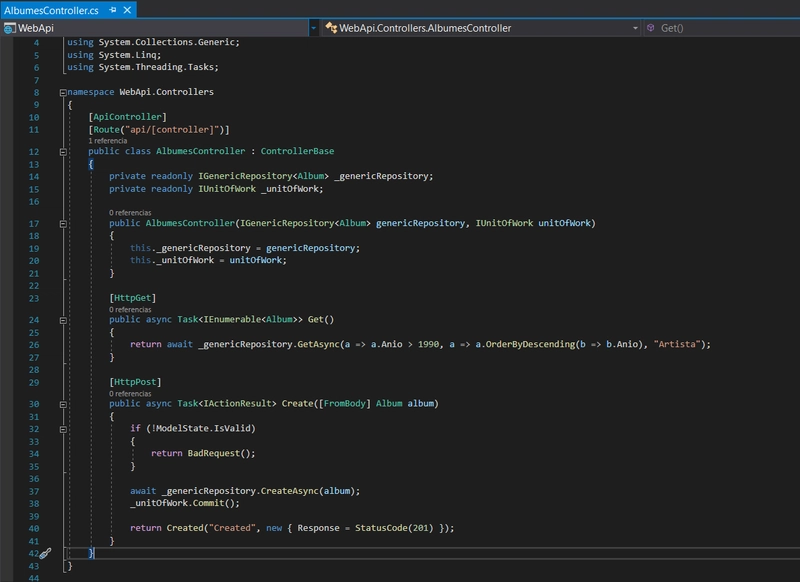Collapse the namespace WebApi.Controllers block
Image resolution: width=800 pixels, height=582 pixels.
63,92
